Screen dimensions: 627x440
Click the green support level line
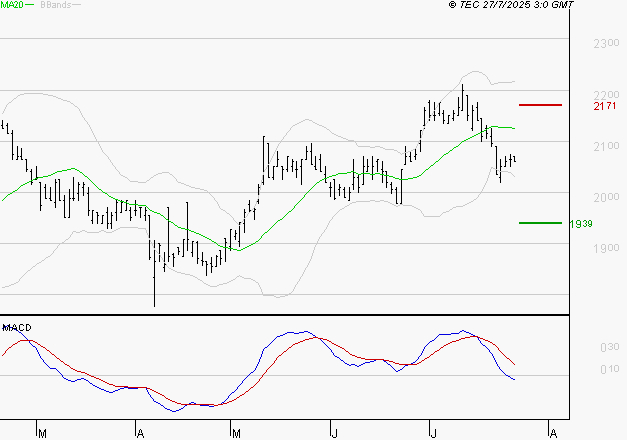pos(540,223)
